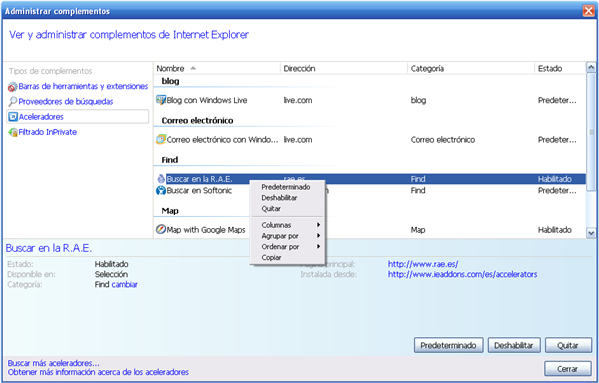599x383 pixels.
Task: Select the Map with Google Maps row
Action: point(369,229)
